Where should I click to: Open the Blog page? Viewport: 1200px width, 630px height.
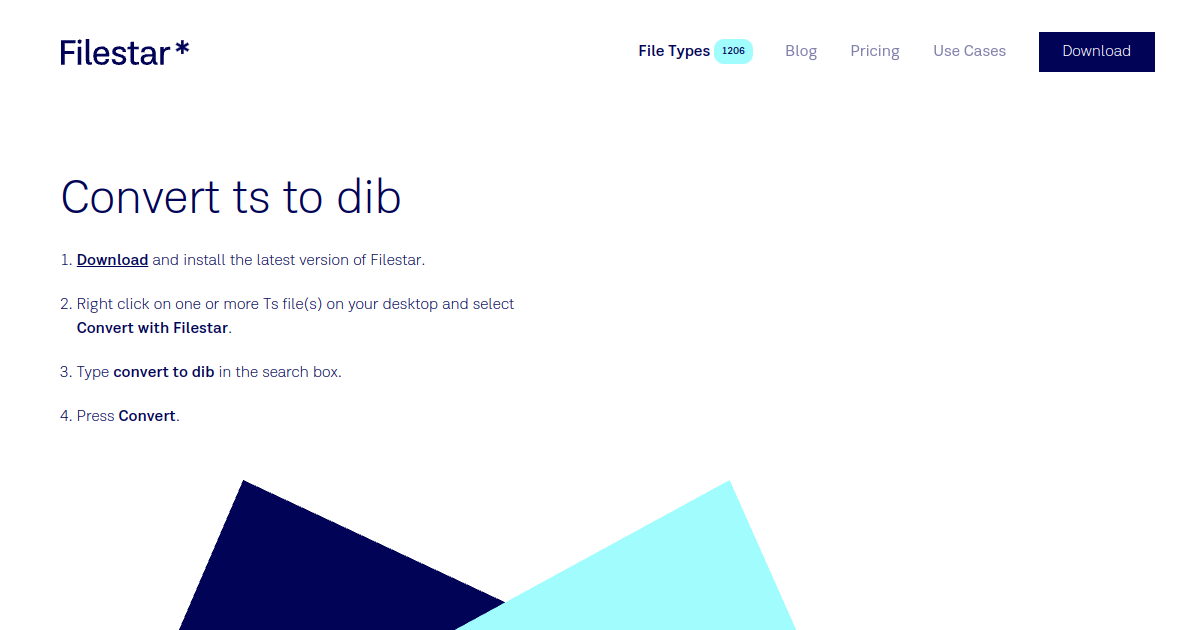tap(801, 50)
